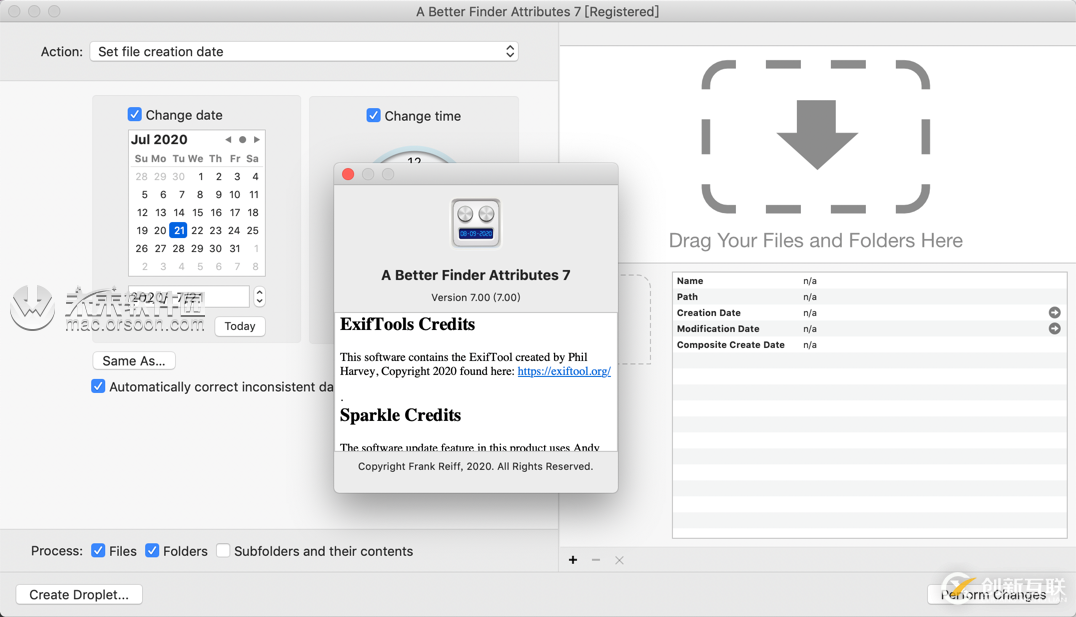Select July 10 in the calendar
The image size is (1076, 617).
(x=235, y=195)
